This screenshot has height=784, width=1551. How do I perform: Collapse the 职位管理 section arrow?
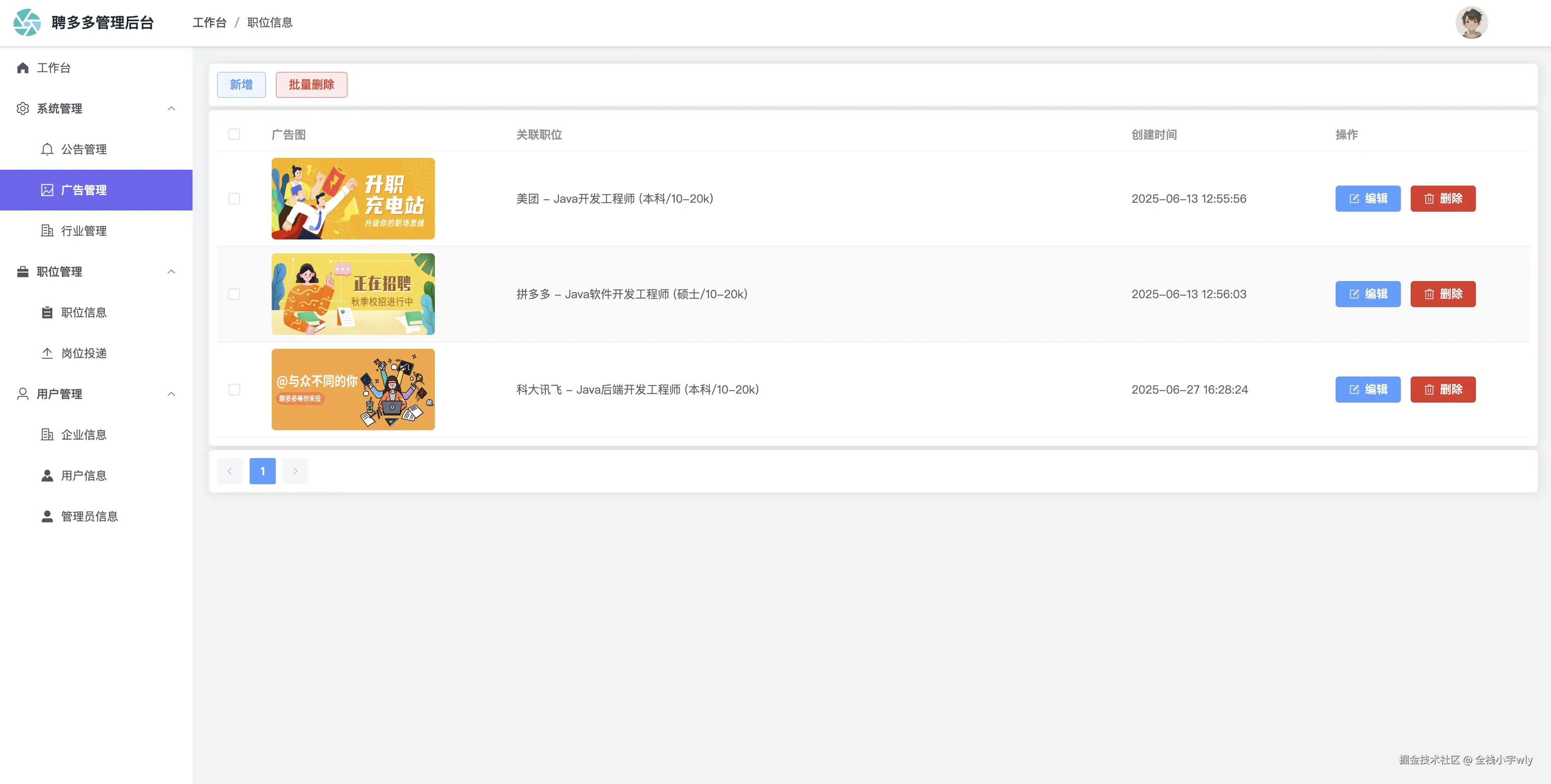[x=171, y=272]
